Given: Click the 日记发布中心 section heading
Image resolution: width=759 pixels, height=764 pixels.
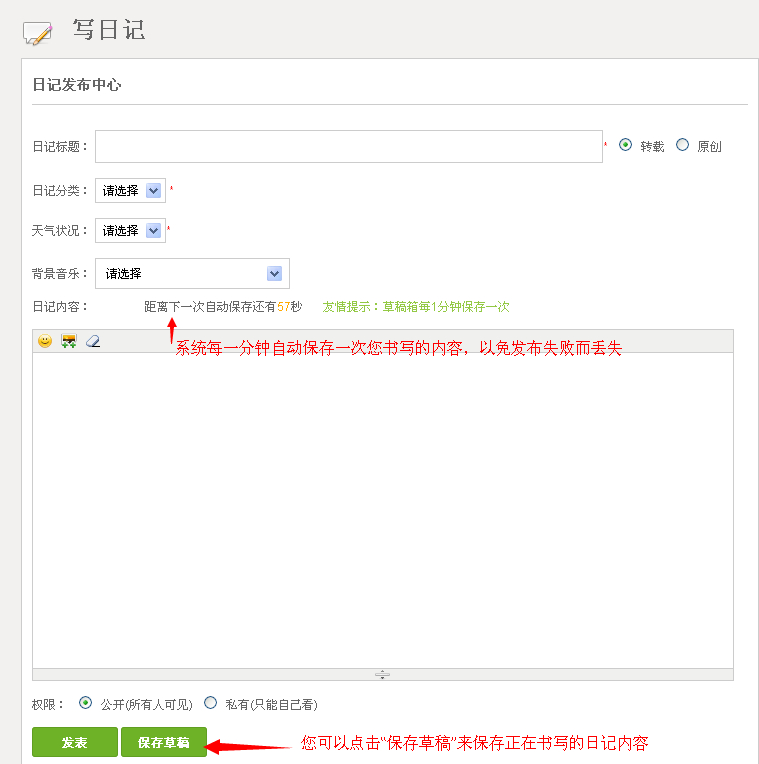Looking at the screenshot, I should (x=77, y=85).
